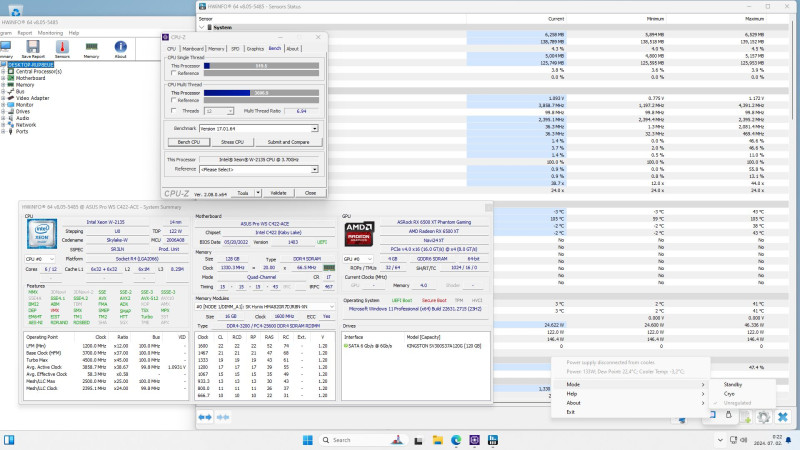This screenshot has width=800, height=450.
Task: Open Benchmark version dropdown in CPU-Z
Action: pos(314,129)
